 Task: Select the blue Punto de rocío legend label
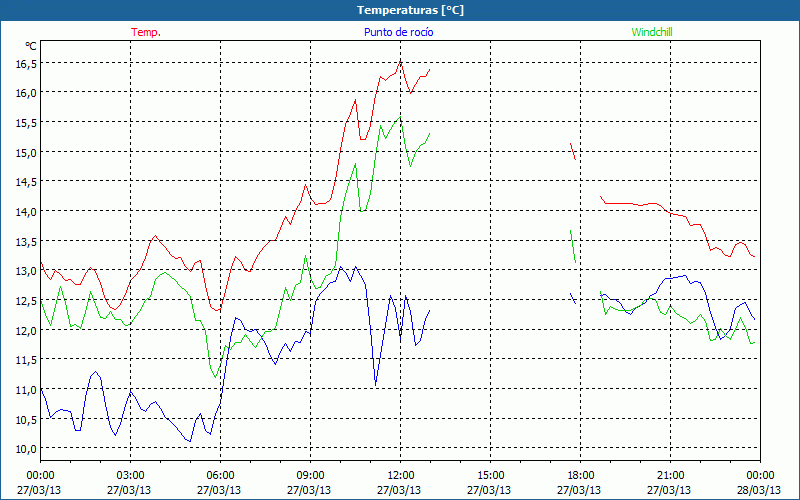pyautogui.click(x=398, y=32)
